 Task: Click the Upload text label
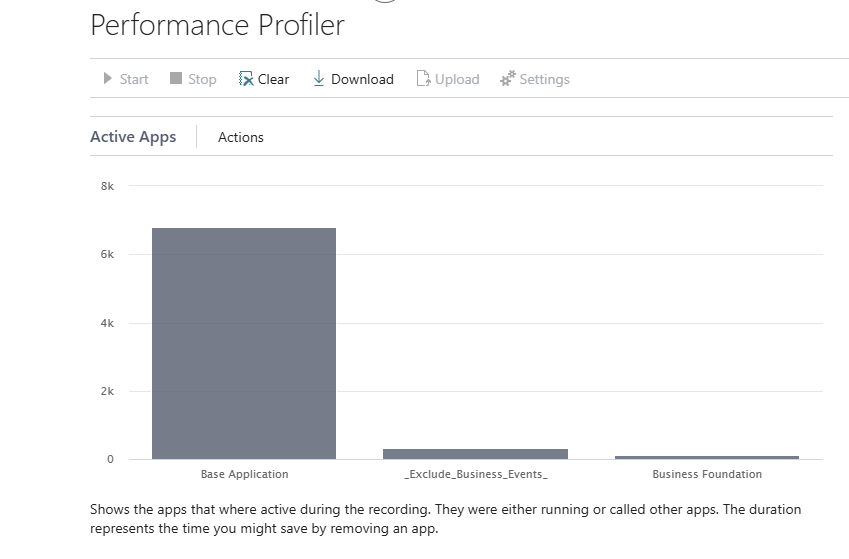click(x=457, y=79)
